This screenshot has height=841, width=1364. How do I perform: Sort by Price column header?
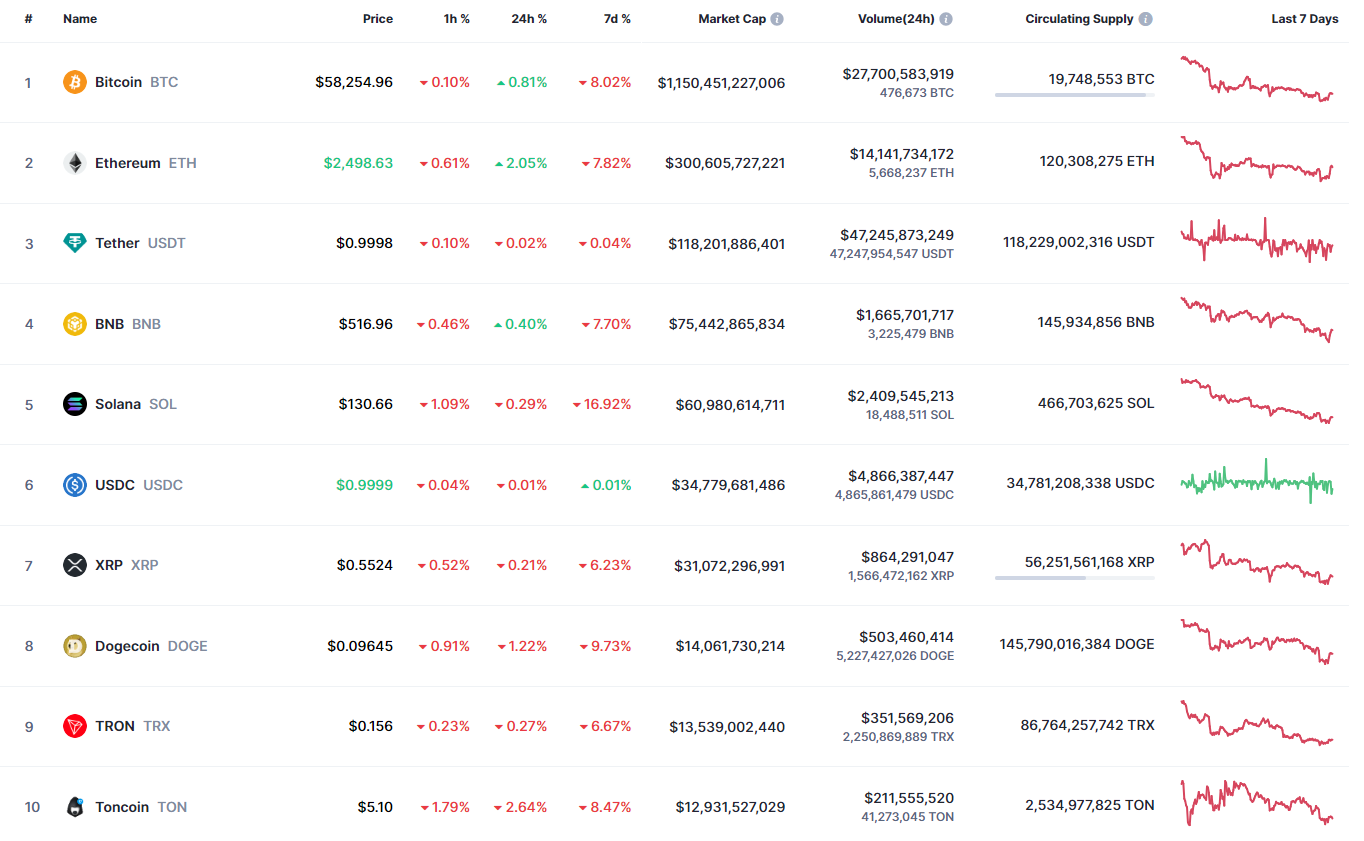point(377,19)
